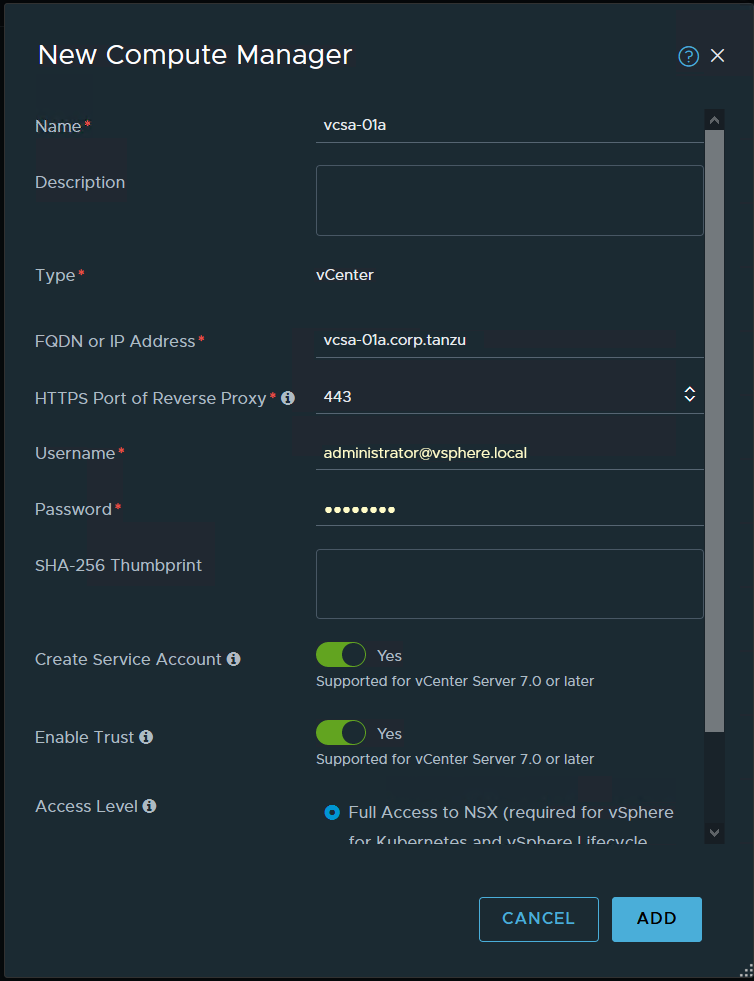Toggle the Enable Trust switch
This screenshot has height=981, width=754.
(341, 733)
